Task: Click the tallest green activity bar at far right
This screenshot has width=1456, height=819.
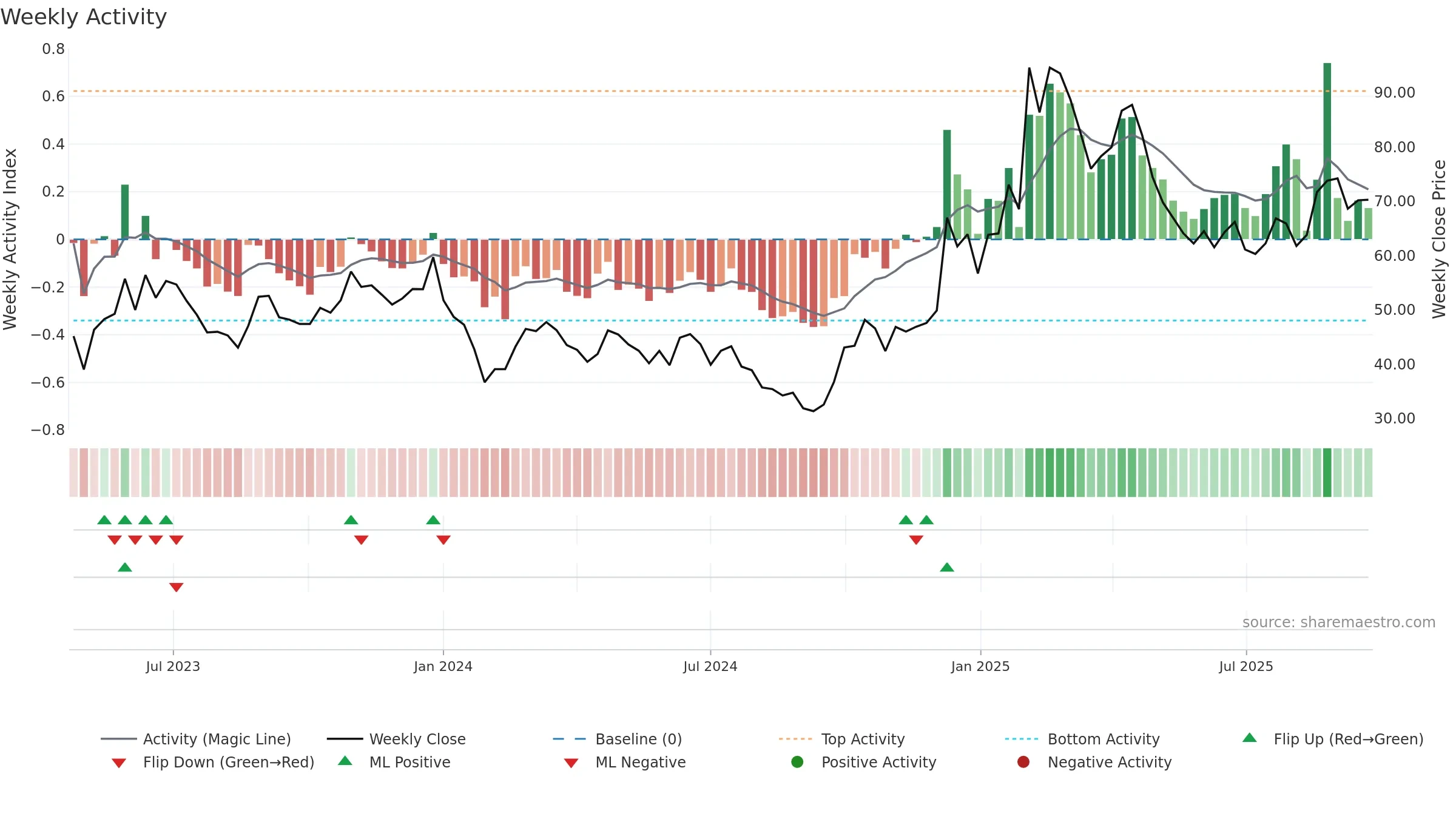Action: tap(1327, 151)
